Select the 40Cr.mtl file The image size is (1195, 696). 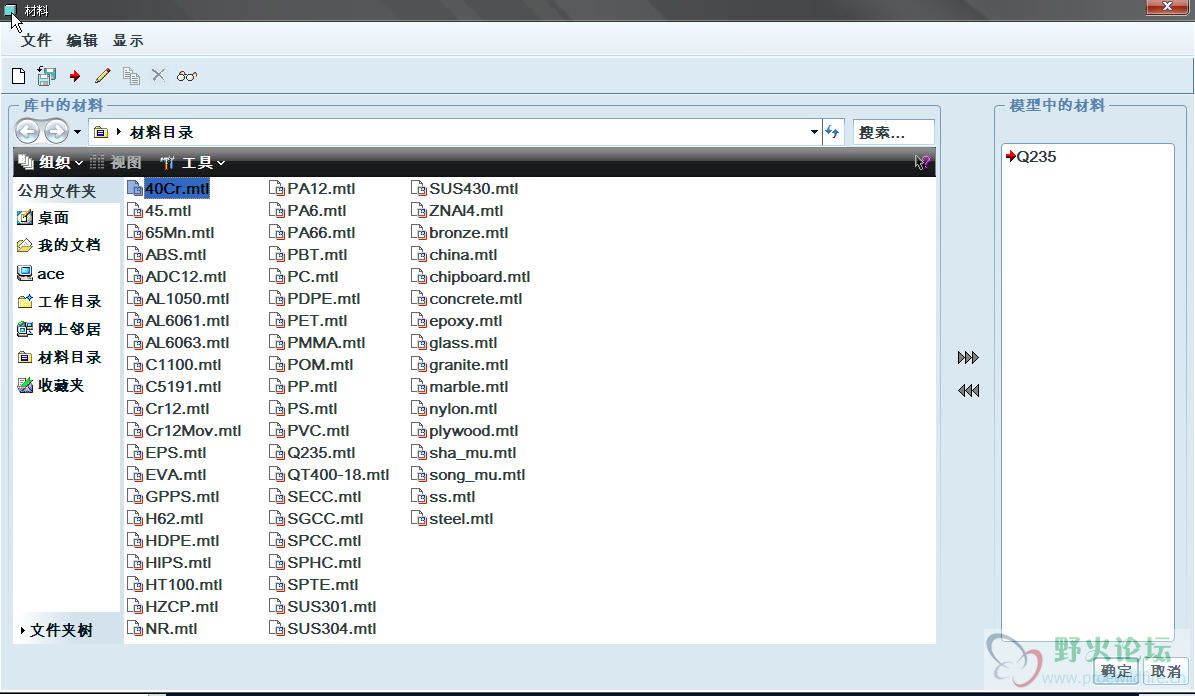(x=168, y=188)
